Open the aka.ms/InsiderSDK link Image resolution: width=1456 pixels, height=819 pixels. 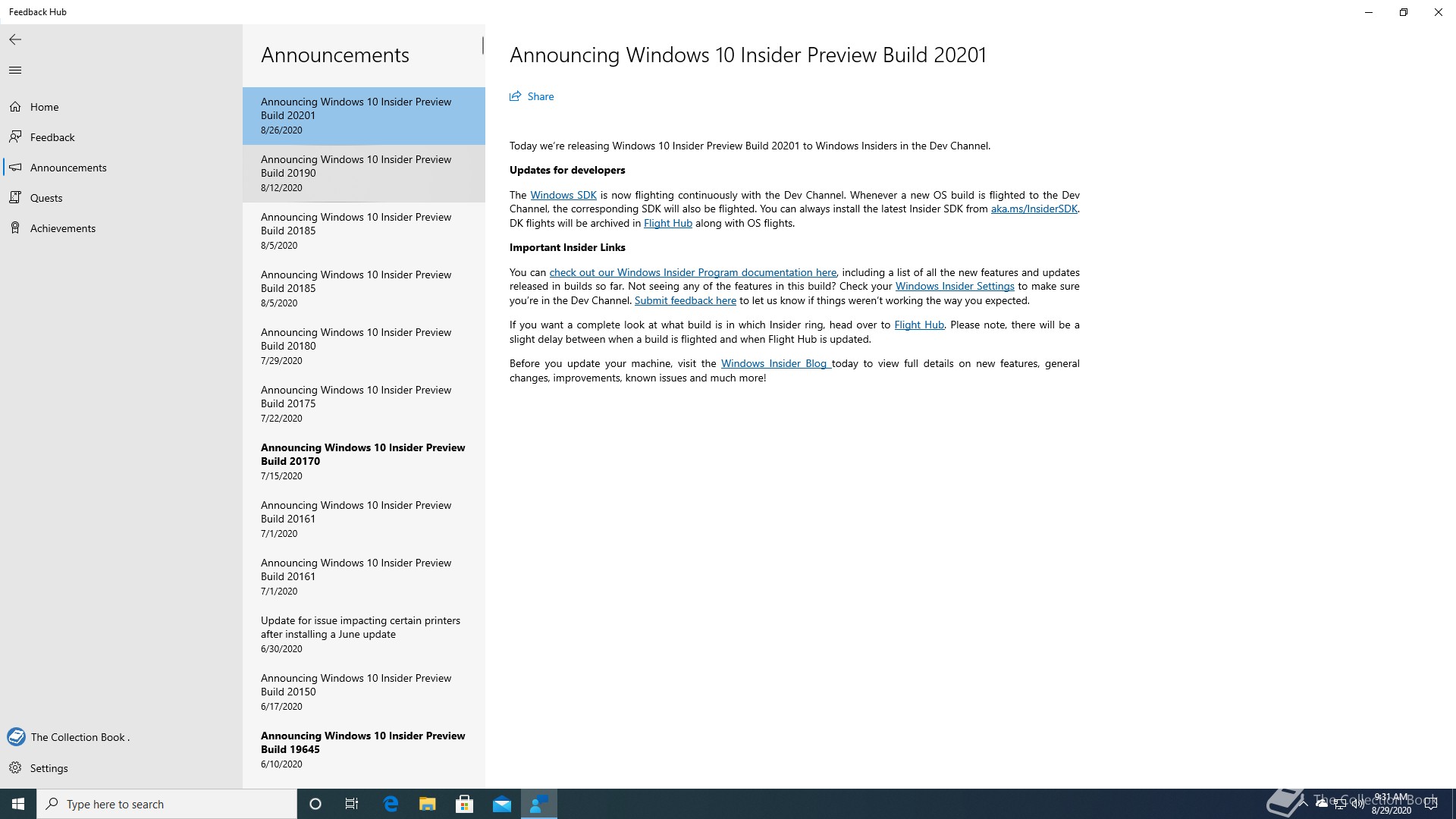tap(1034, 209)
